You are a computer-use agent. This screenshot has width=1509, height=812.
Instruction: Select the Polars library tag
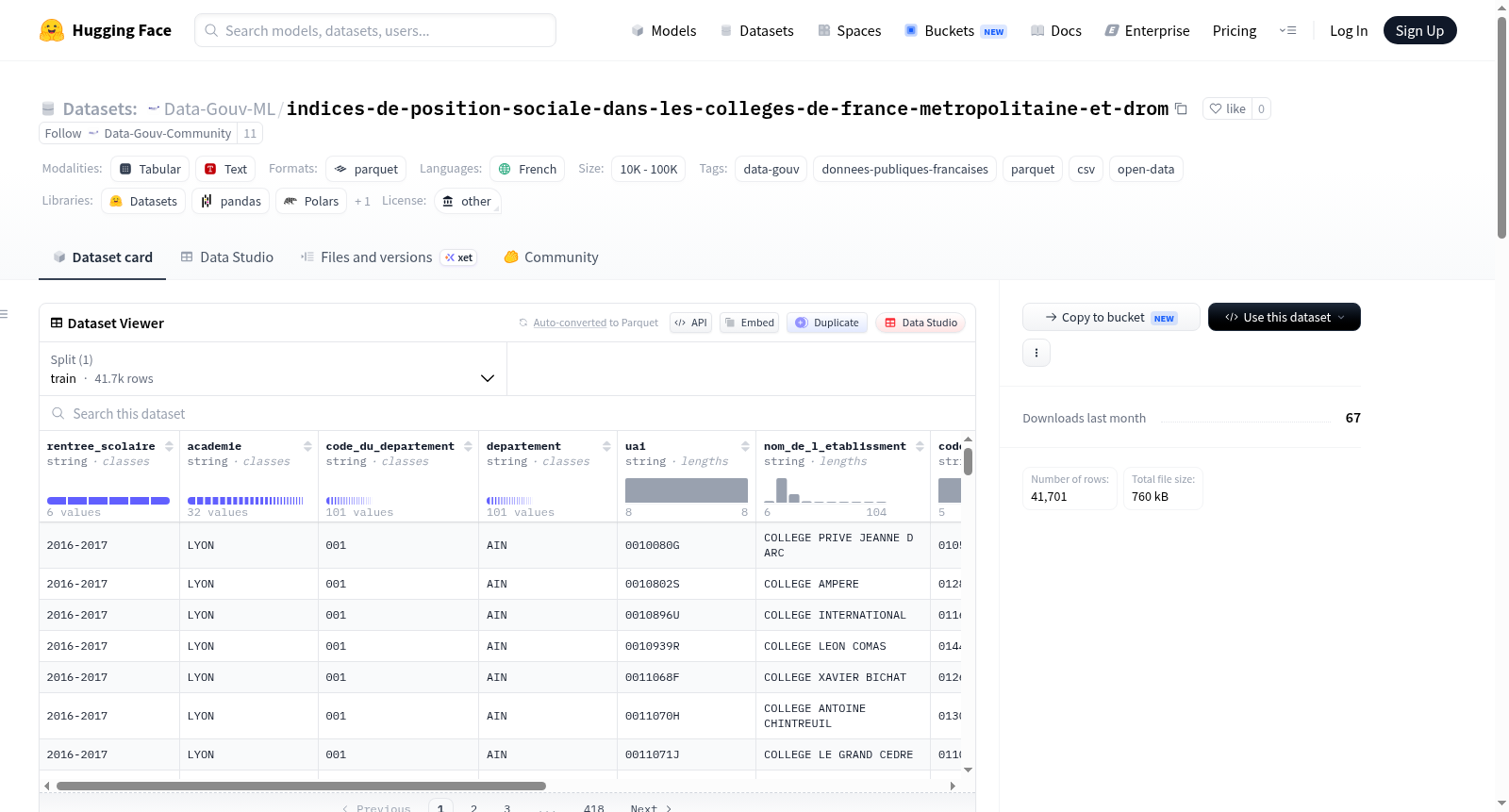tap(311, 201)
